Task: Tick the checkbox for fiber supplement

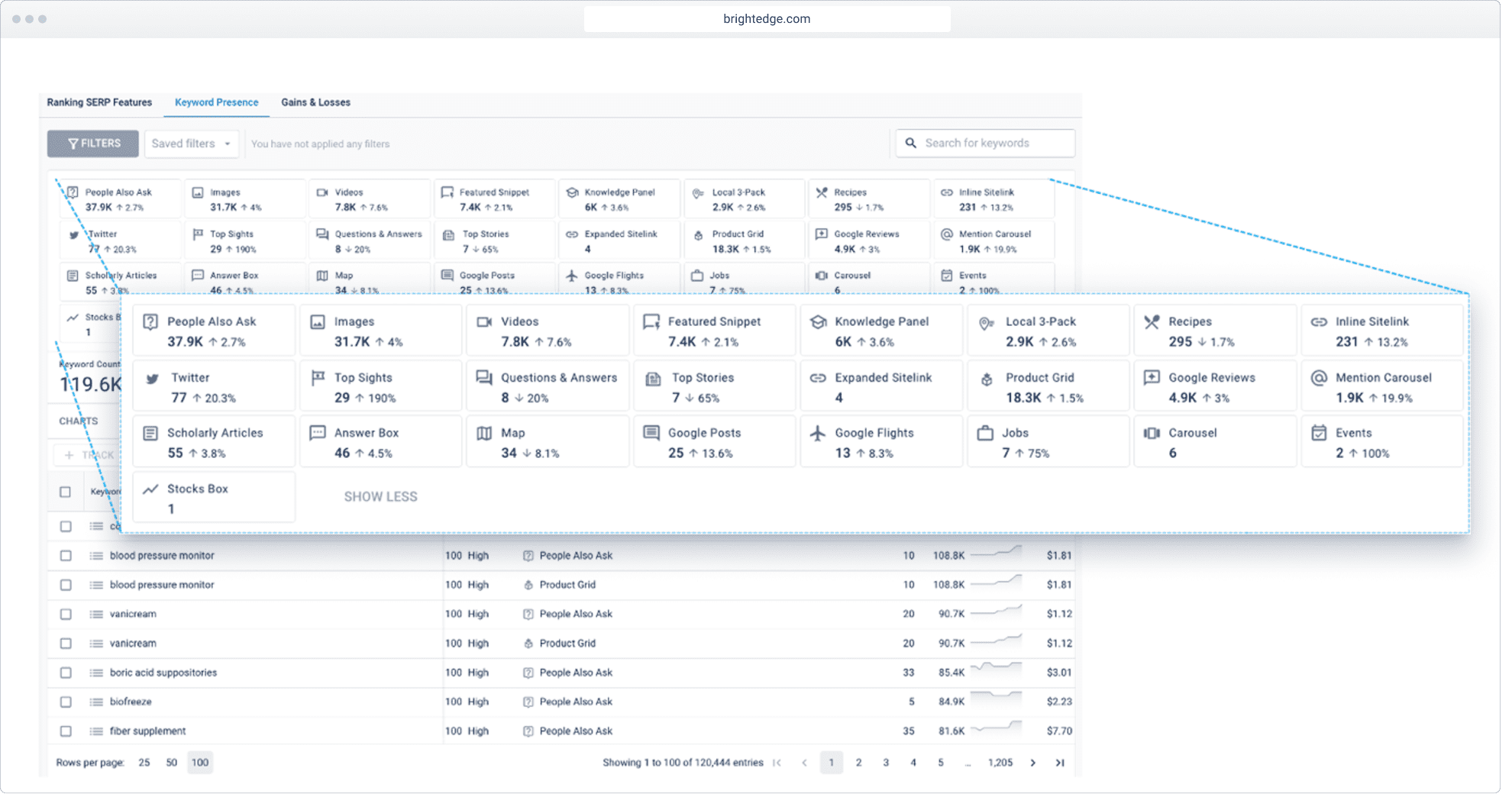Action: tap(66, 731)
